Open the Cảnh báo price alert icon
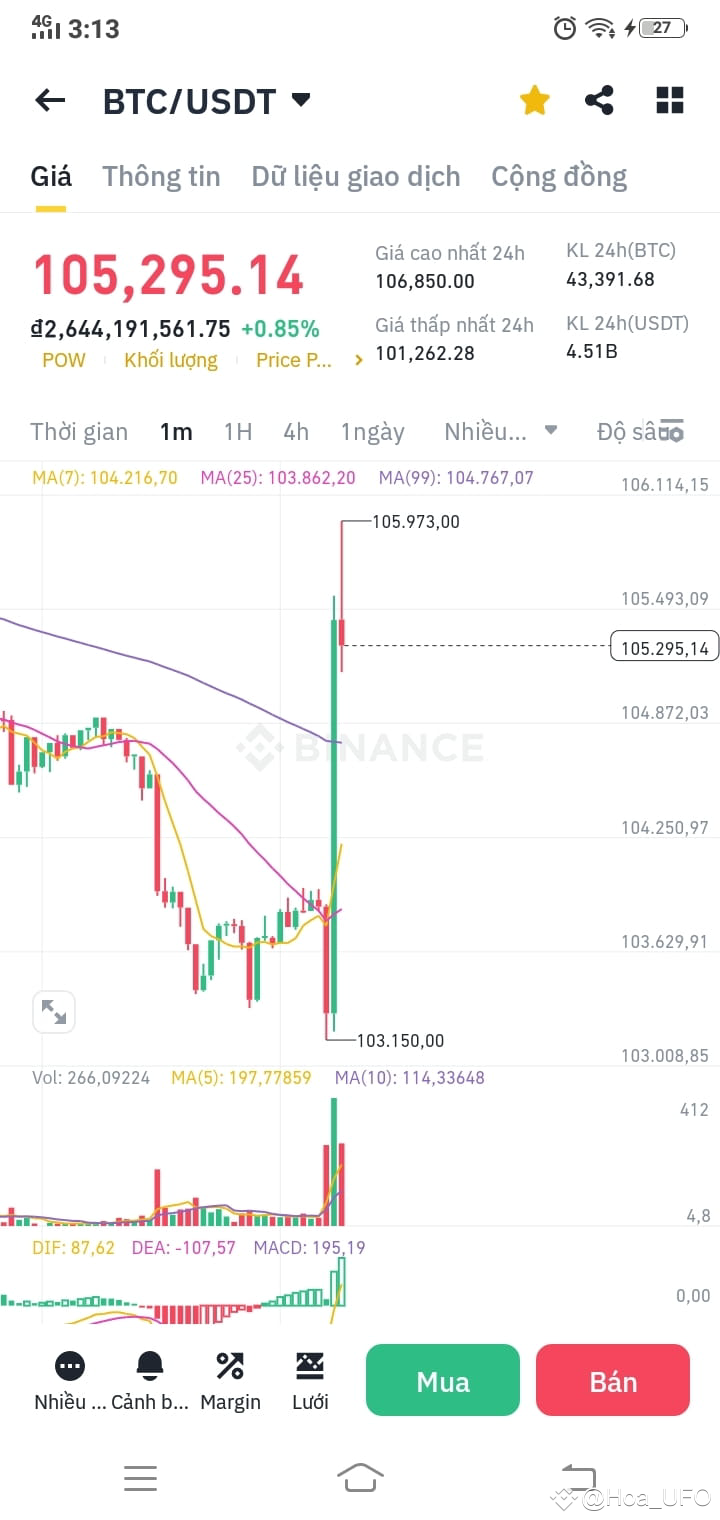The image size is (720, 1520). click(150, 1365)
